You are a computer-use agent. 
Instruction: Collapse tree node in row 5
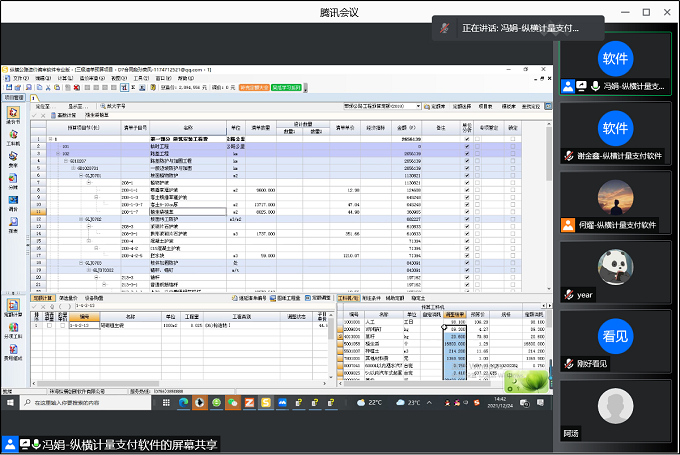tap(73, 168)
